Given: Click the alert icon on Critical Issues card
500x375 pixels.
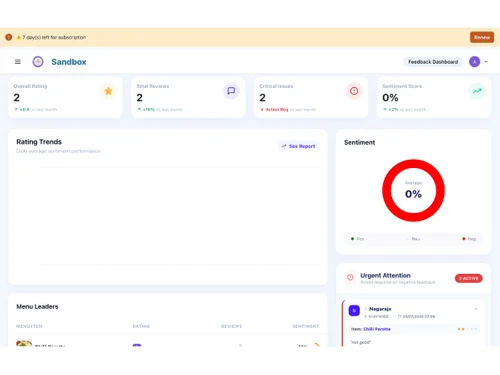Looking at the screenshot, I should tap(354, 91).
